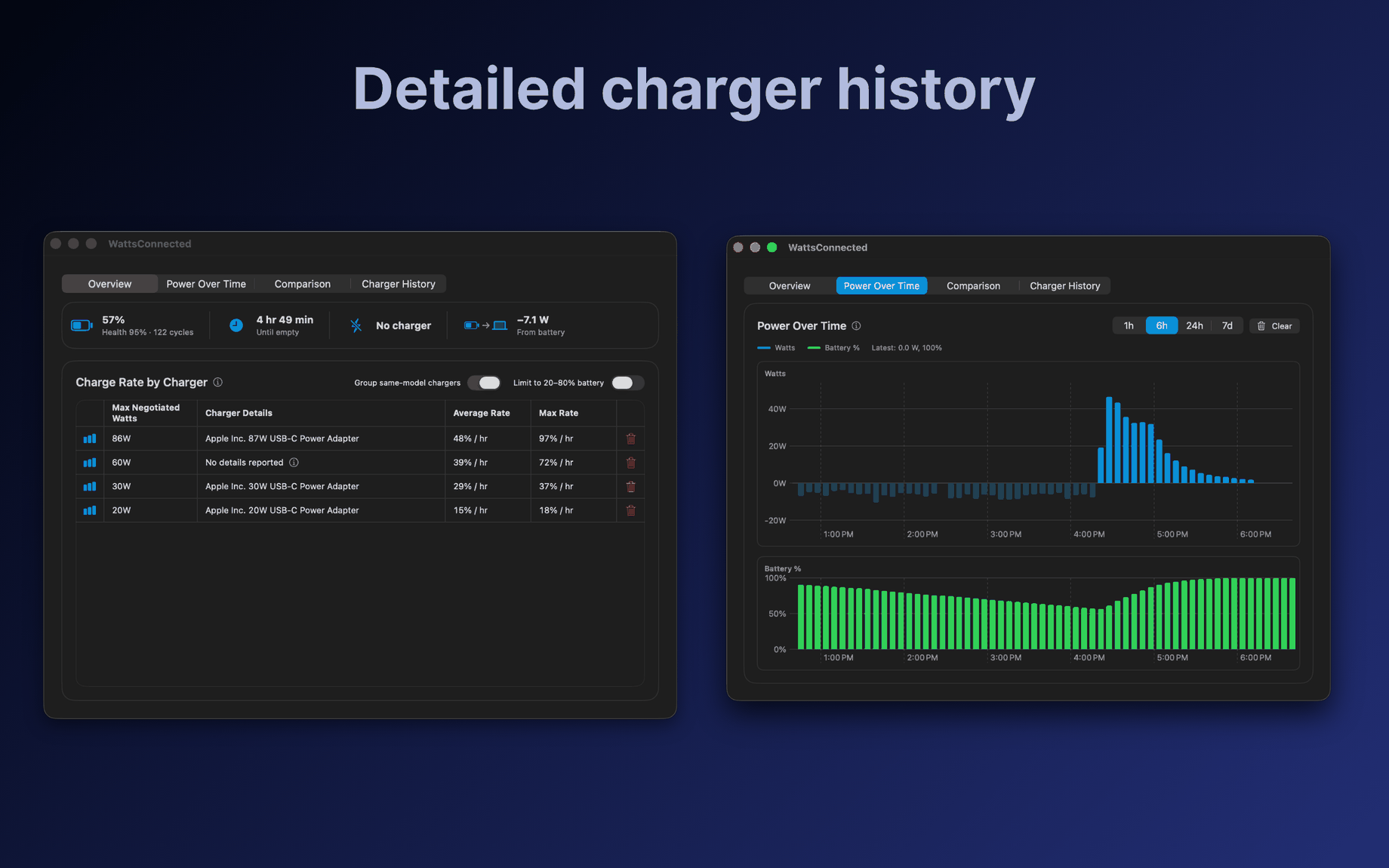
Task: Toggle Limit to 20–80% battery switch
Action: pyautogui.click(x=627, y=383)
